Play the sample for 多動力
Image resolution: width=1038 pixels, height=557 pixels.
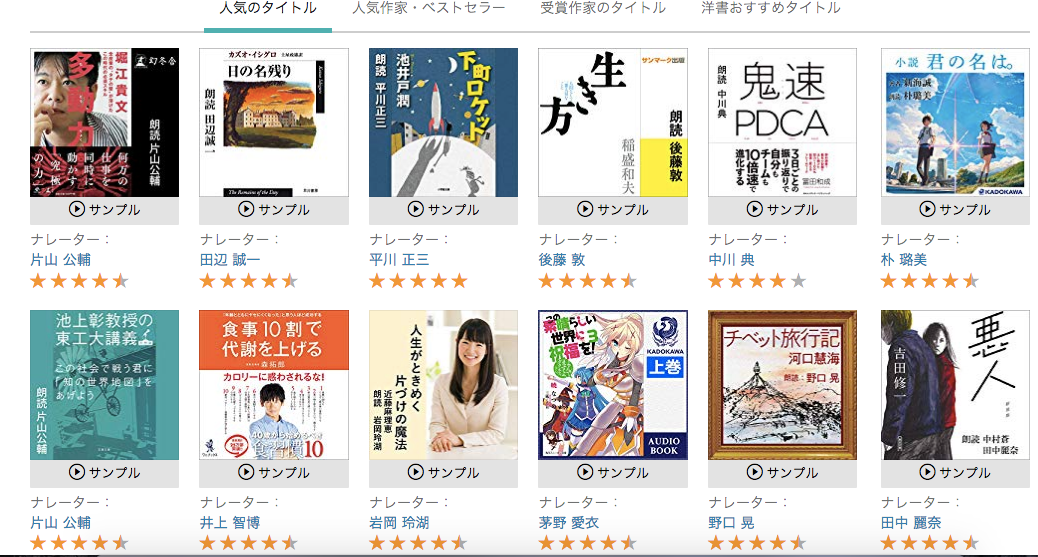point(105,210)
